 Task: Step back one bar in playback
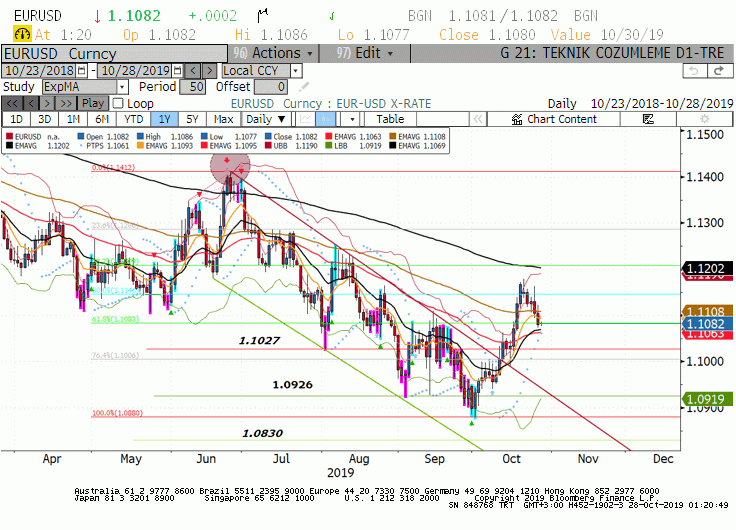[31, 103]
